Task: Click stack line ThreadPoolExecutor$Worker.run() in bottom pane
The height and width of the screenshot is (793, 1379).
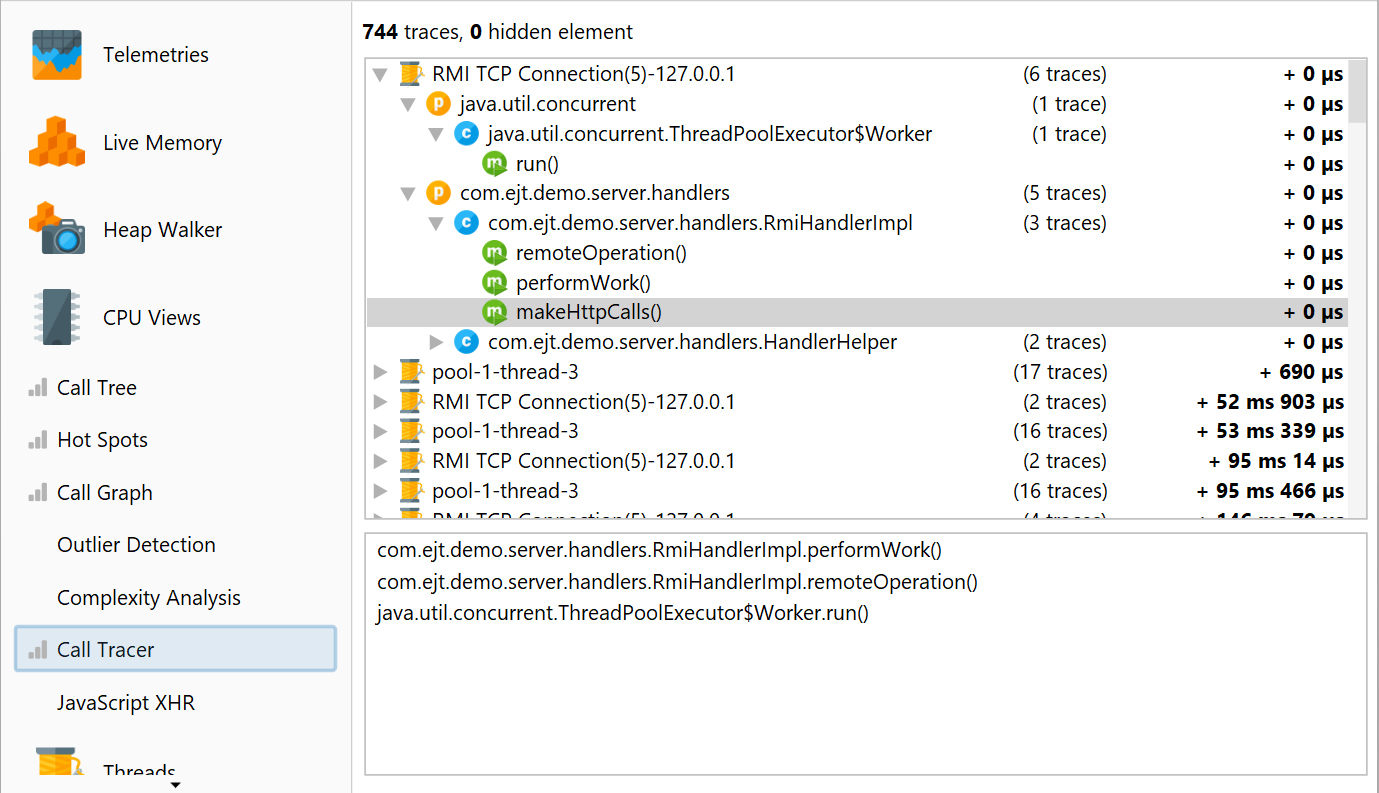Action: 623,613
